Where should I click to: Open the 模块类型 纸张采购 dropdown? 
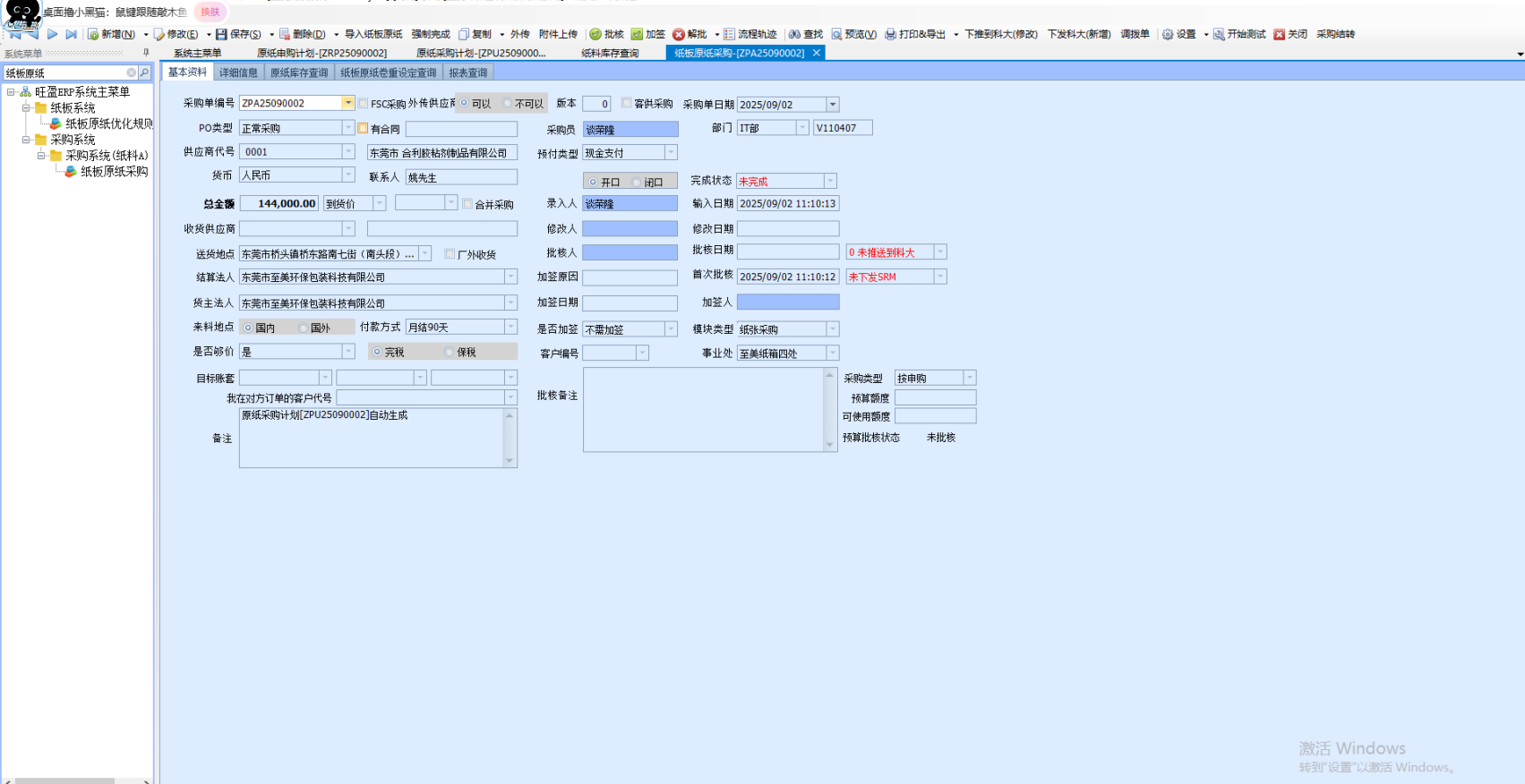[833, 328]
